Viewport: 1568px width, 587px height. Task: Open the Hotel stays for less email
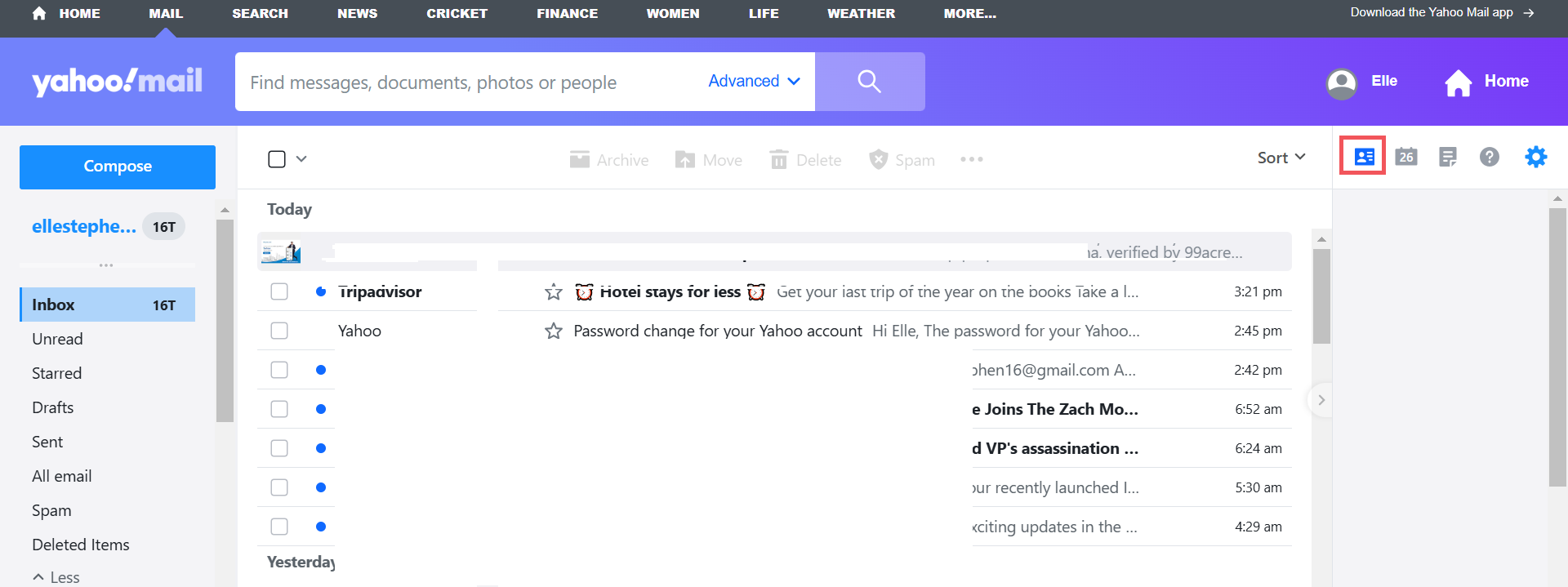click(x=670, y=291)
